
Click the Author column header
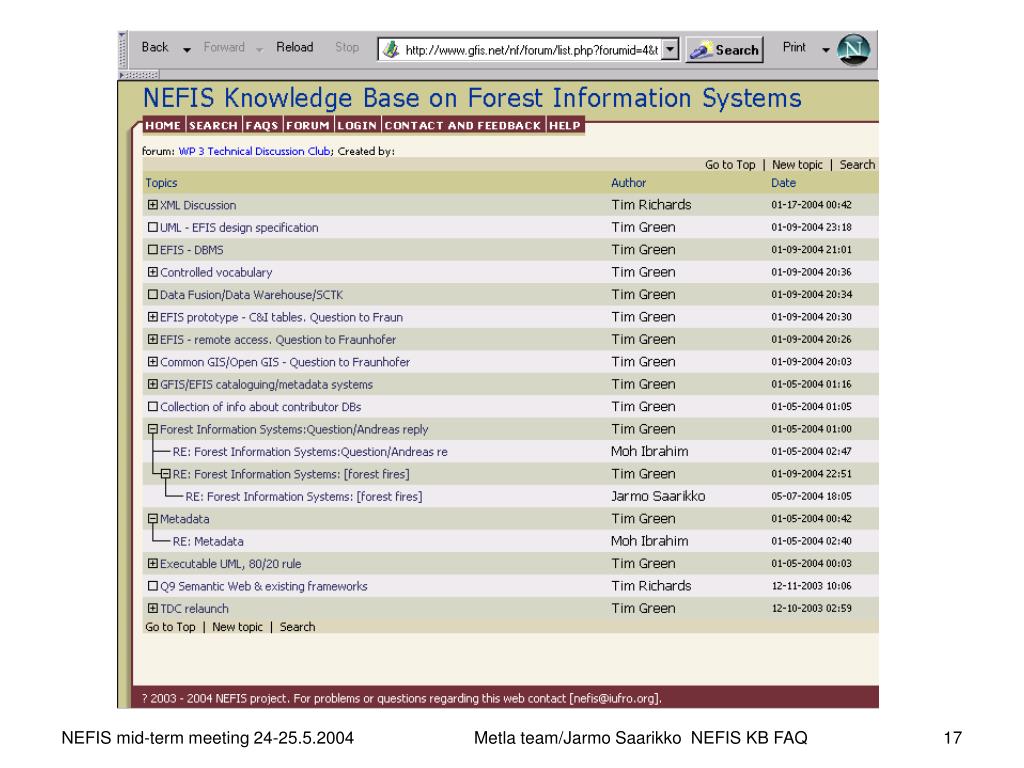click(628, 183)
